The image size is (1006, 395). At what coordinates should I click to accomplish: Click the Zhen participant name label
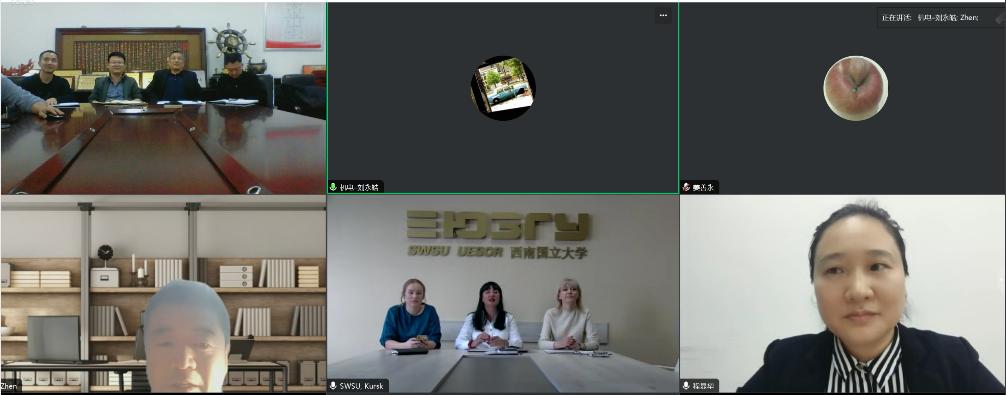[10, 386]
